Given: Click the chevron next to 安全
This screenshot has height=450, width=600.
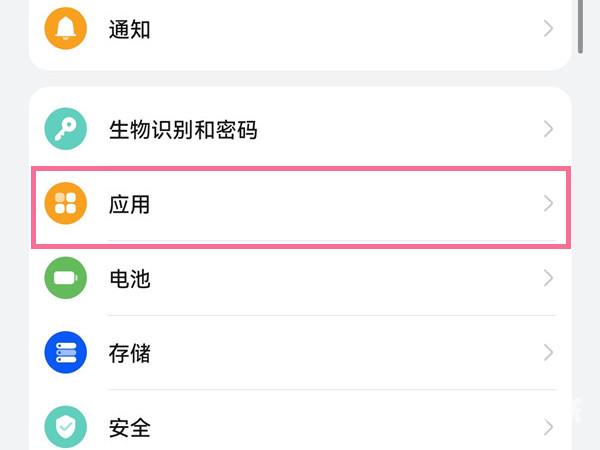Looking at the screenshot, I should [548, 428].
